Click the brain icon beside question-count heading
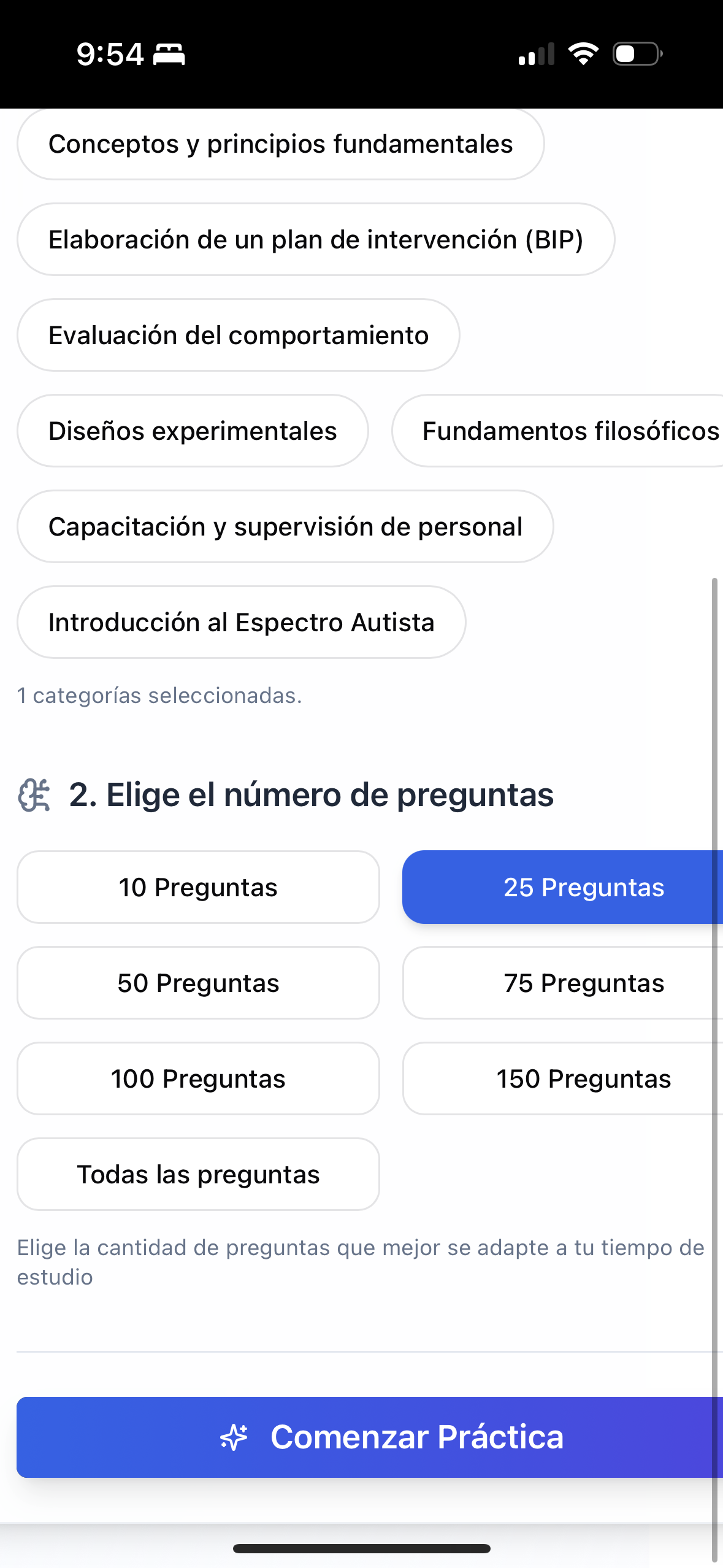The height and width of the screenshot is (1568, 723). pos(34,795)
